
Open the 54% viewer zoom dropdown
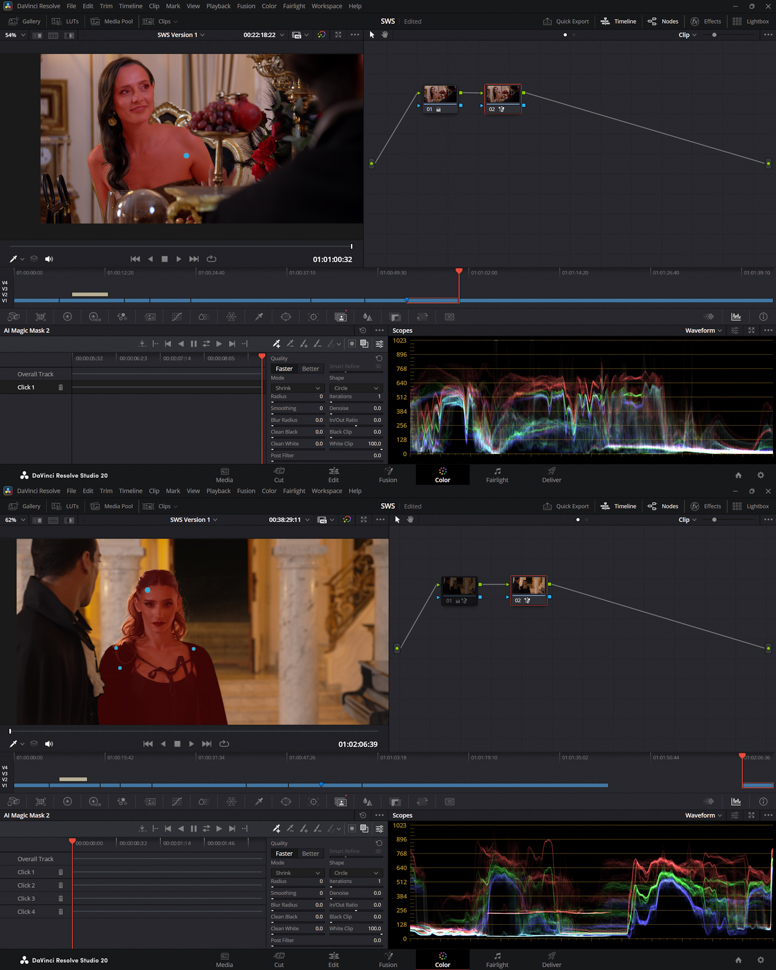click(15, 35)
